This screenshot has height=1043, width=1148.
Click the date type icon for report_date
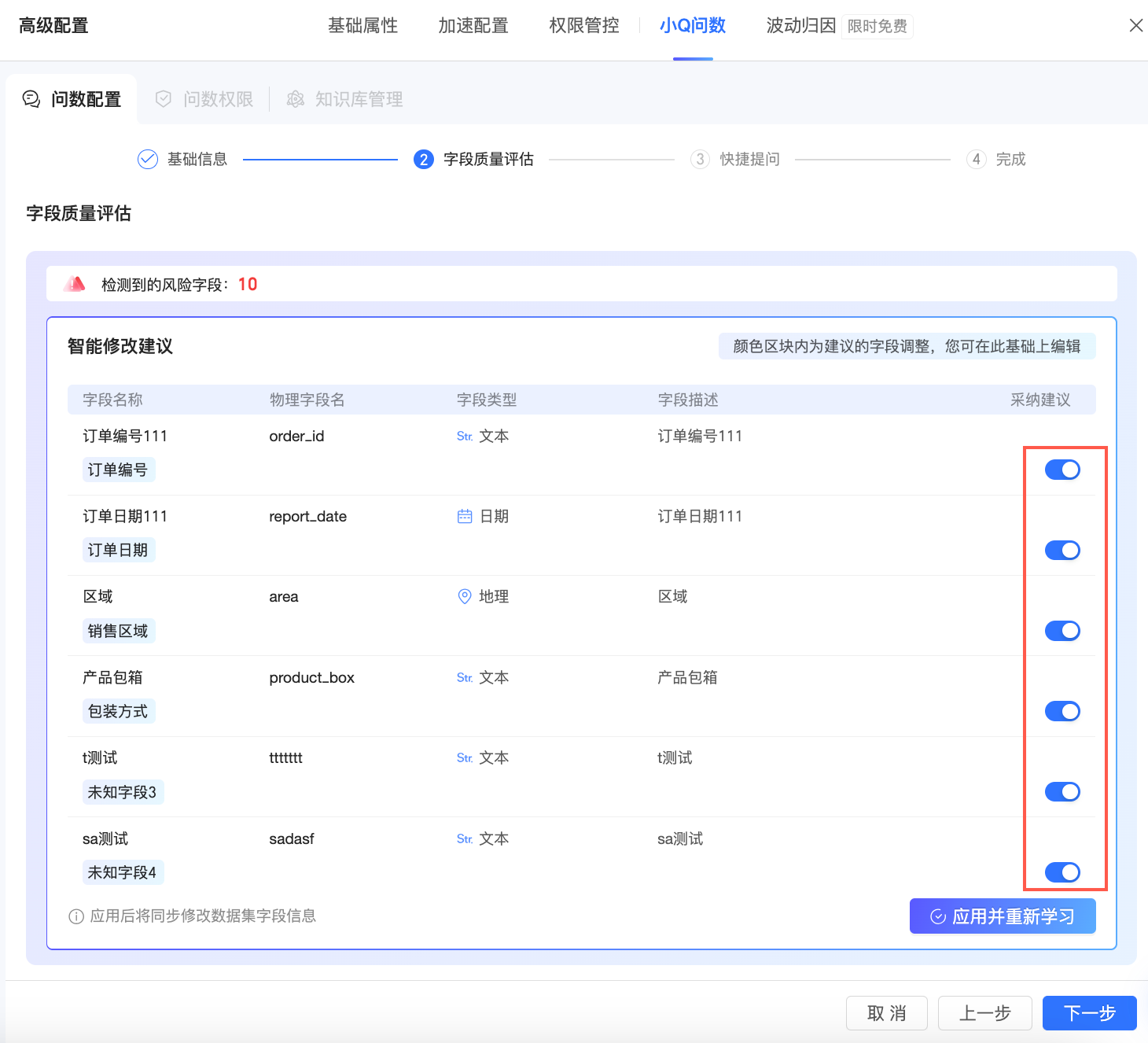(x=465, y=516)
